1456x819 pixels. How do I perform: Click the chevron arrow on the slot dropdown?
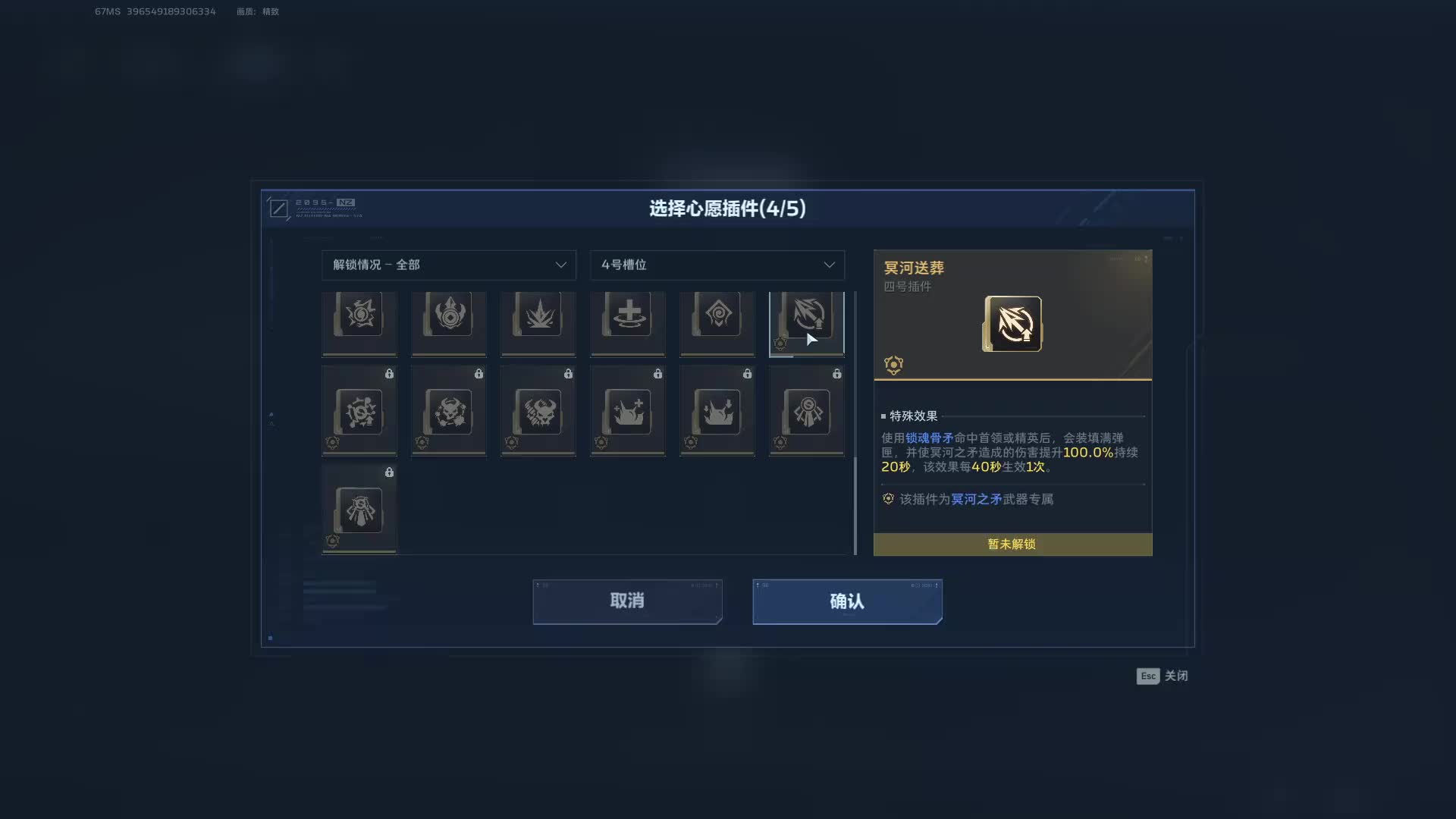click(x=829, y=265)
